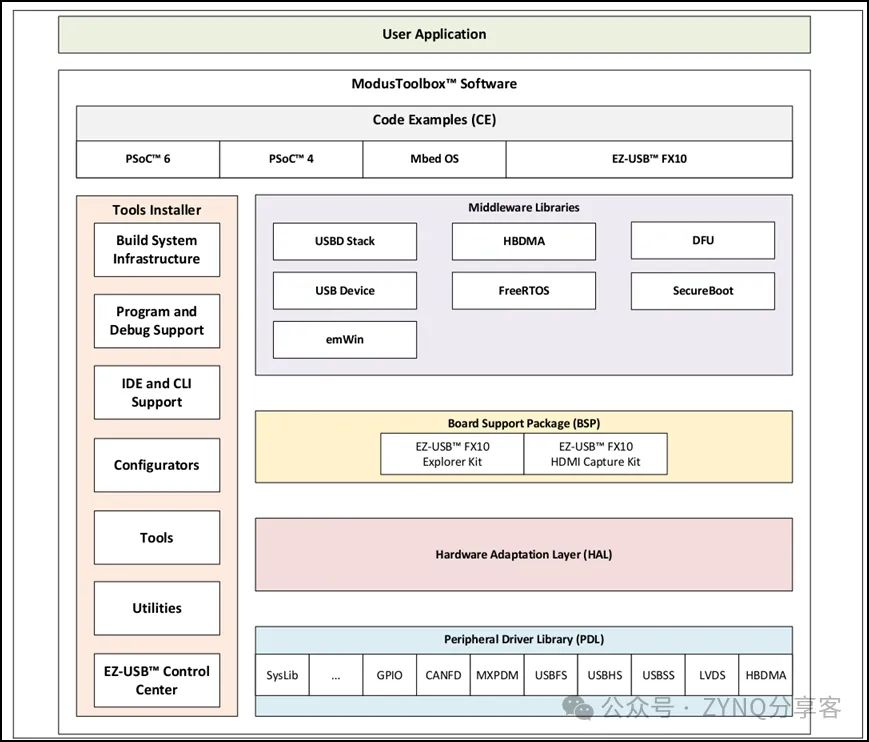Click Program and Debug Support box
This screenshot has height=742, width=869.
coord(157,321)
